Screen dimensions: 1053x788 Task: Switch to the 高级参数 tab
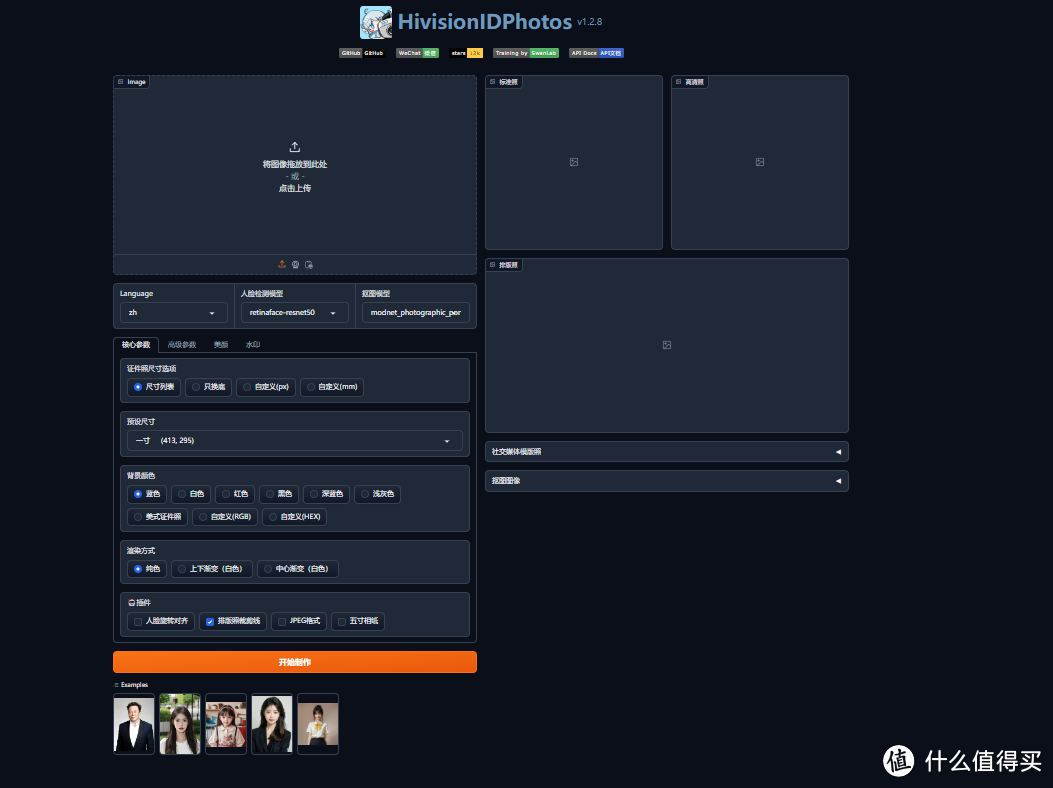[182, 344]
